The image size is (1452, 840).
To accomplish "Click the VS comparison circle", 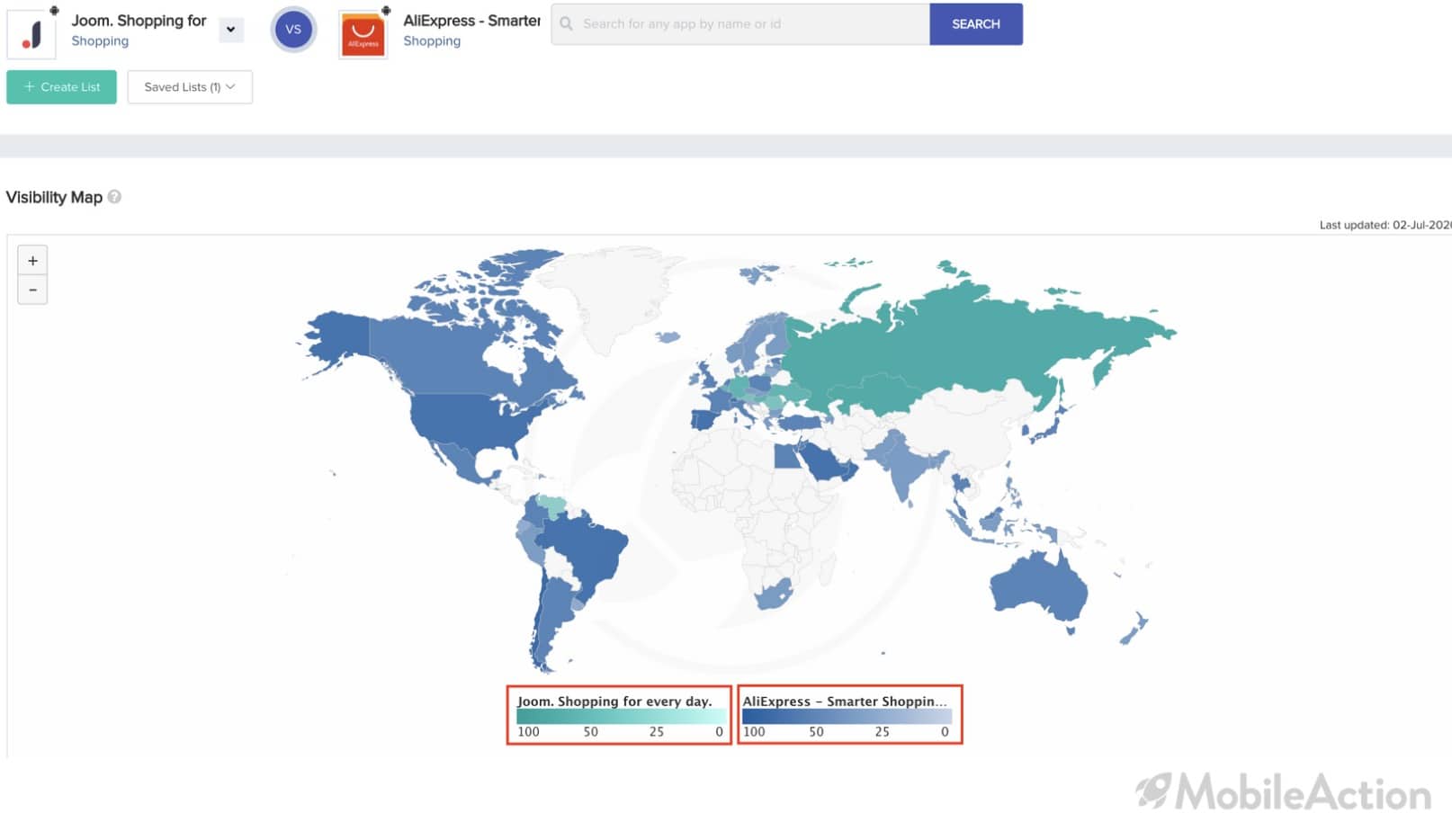I will pos(293,29).
